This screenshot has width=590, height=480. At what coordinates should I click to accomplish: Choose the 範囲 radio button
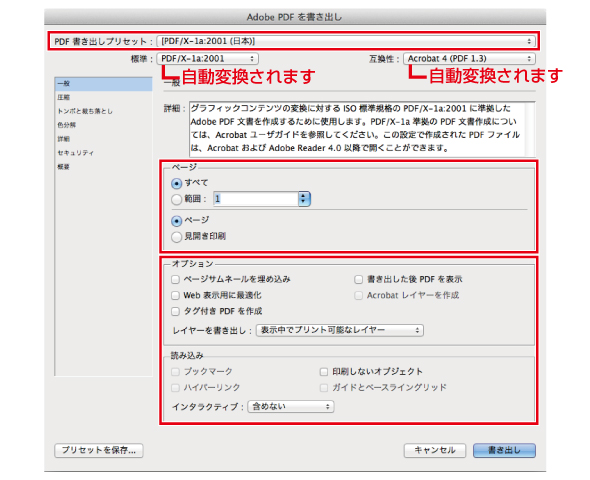[176, 199]
